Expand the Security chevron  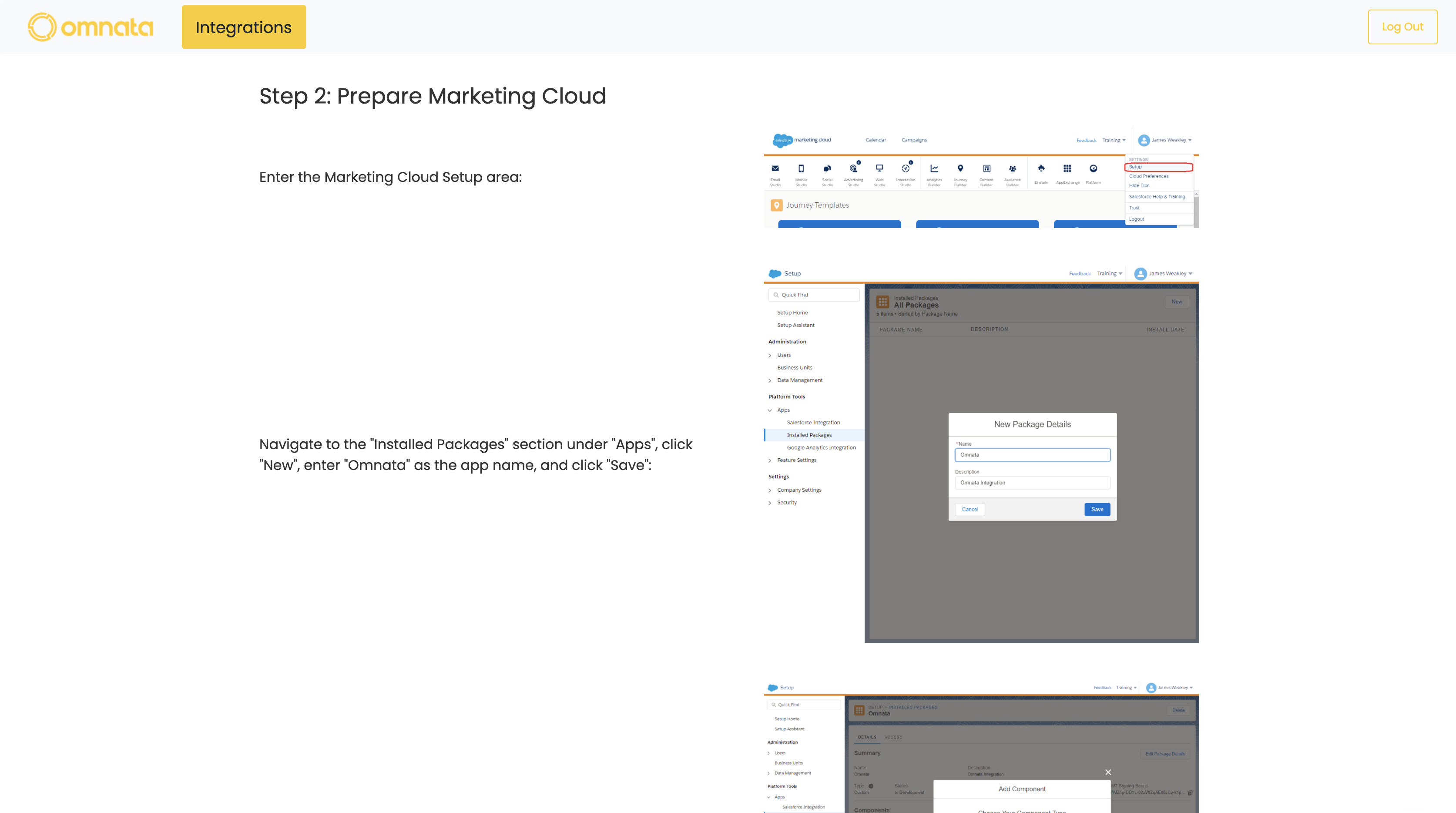[x=770, y=503]
